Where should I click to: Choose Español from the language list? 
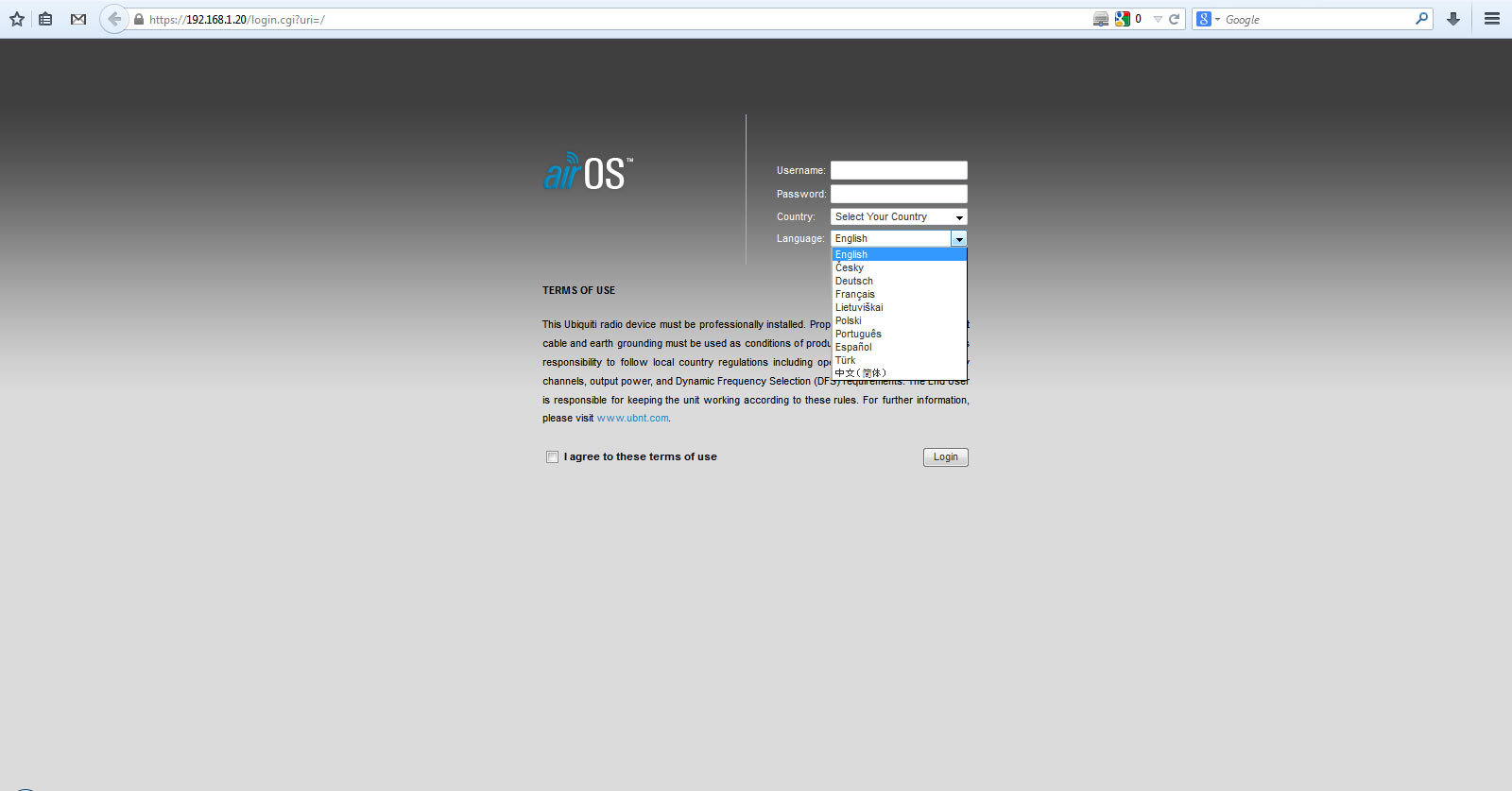[x=853, y=348]
